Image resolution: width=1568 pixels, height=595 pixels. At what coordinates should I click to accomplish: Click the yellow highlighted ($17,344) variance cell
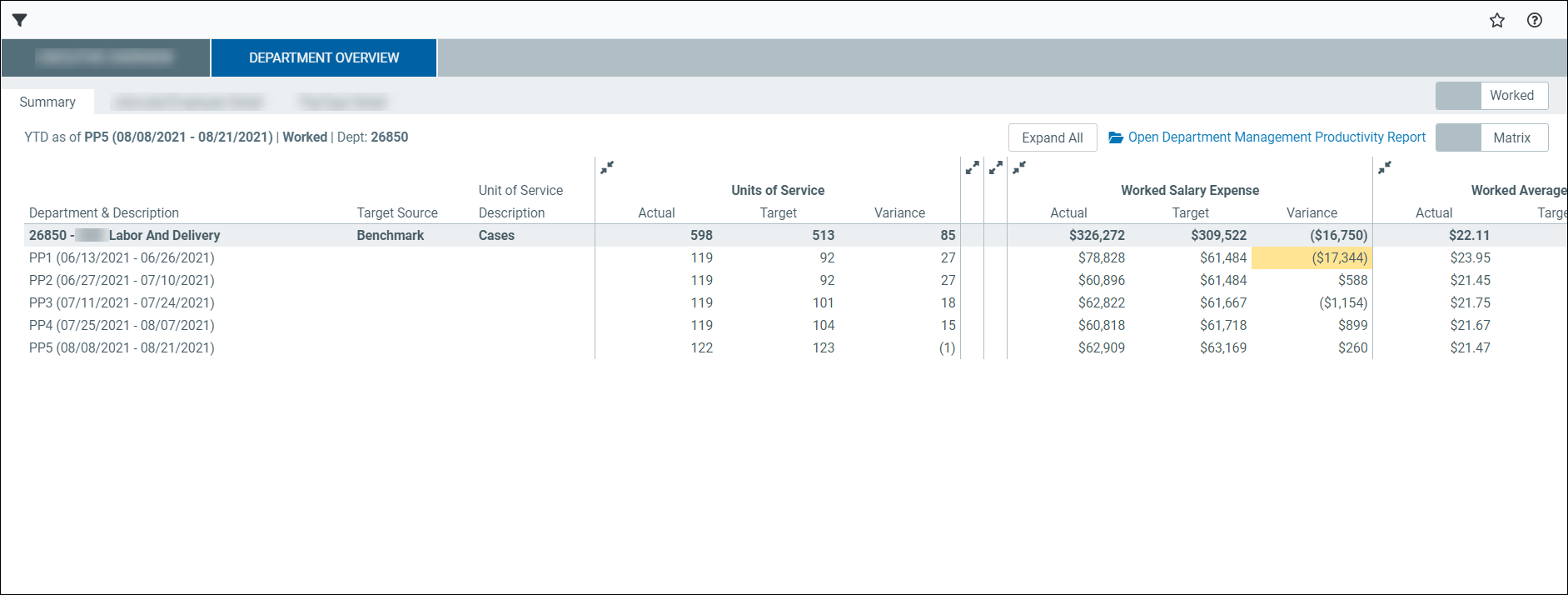[1311, 258]
